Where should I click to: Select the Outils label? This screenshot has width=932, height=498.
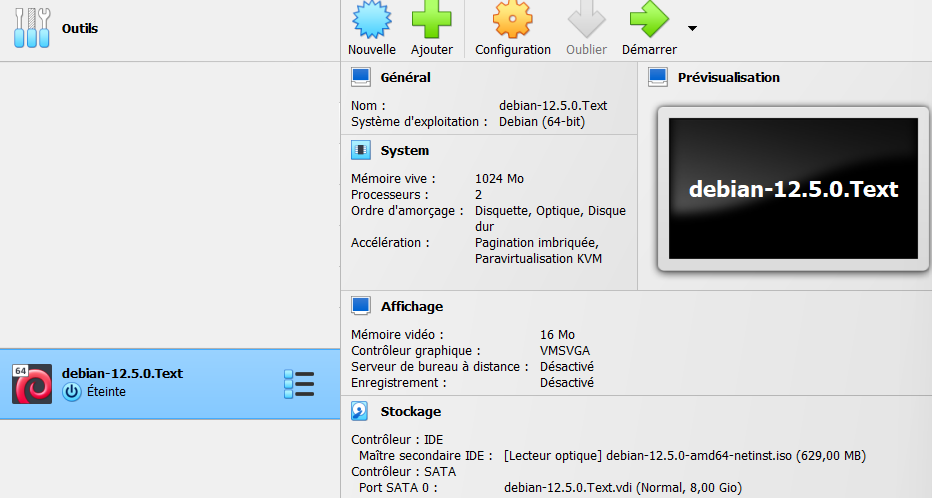click(80, 28)
